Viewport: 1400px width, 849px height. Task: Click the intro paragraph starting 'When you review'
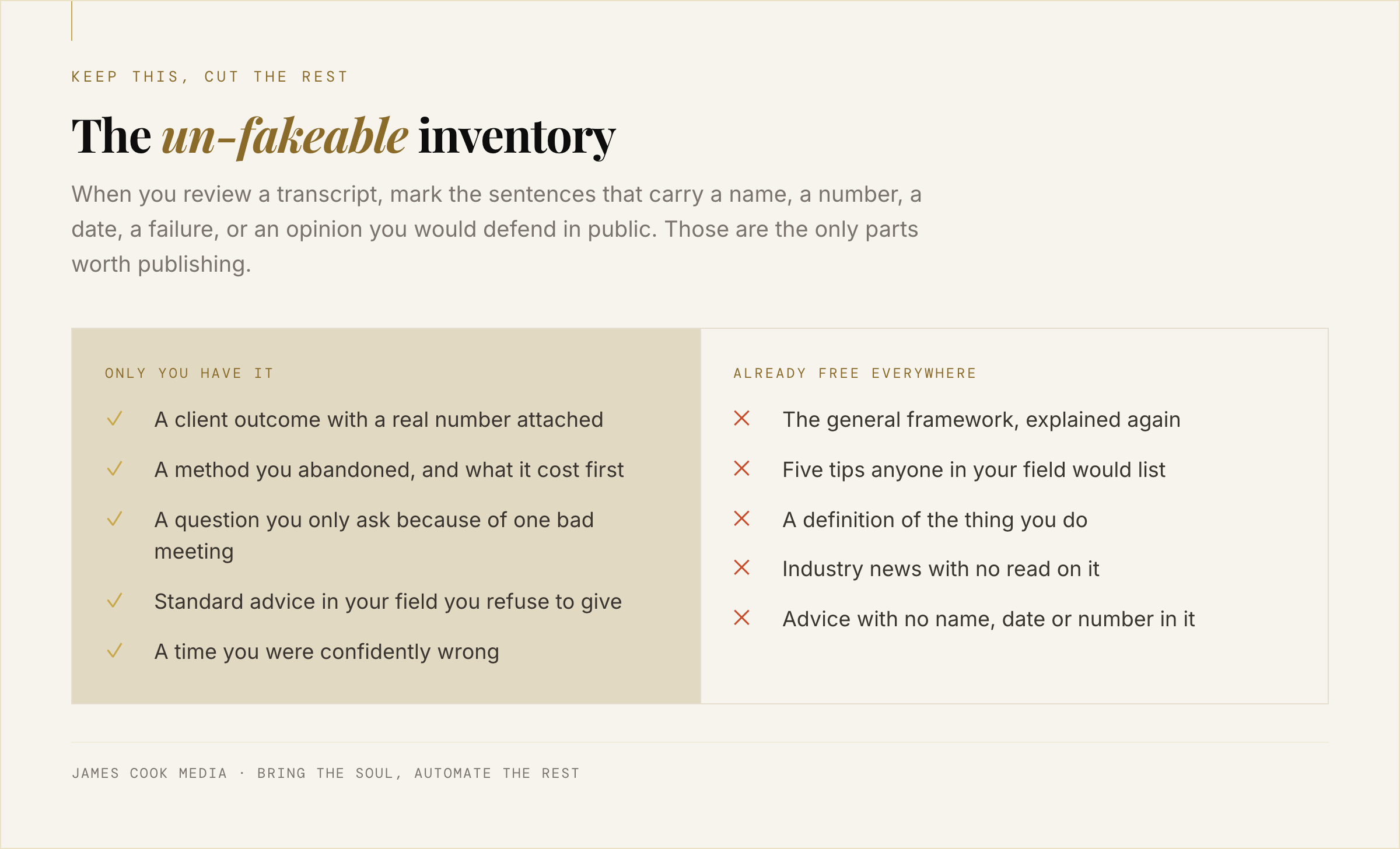click(496, 229)
